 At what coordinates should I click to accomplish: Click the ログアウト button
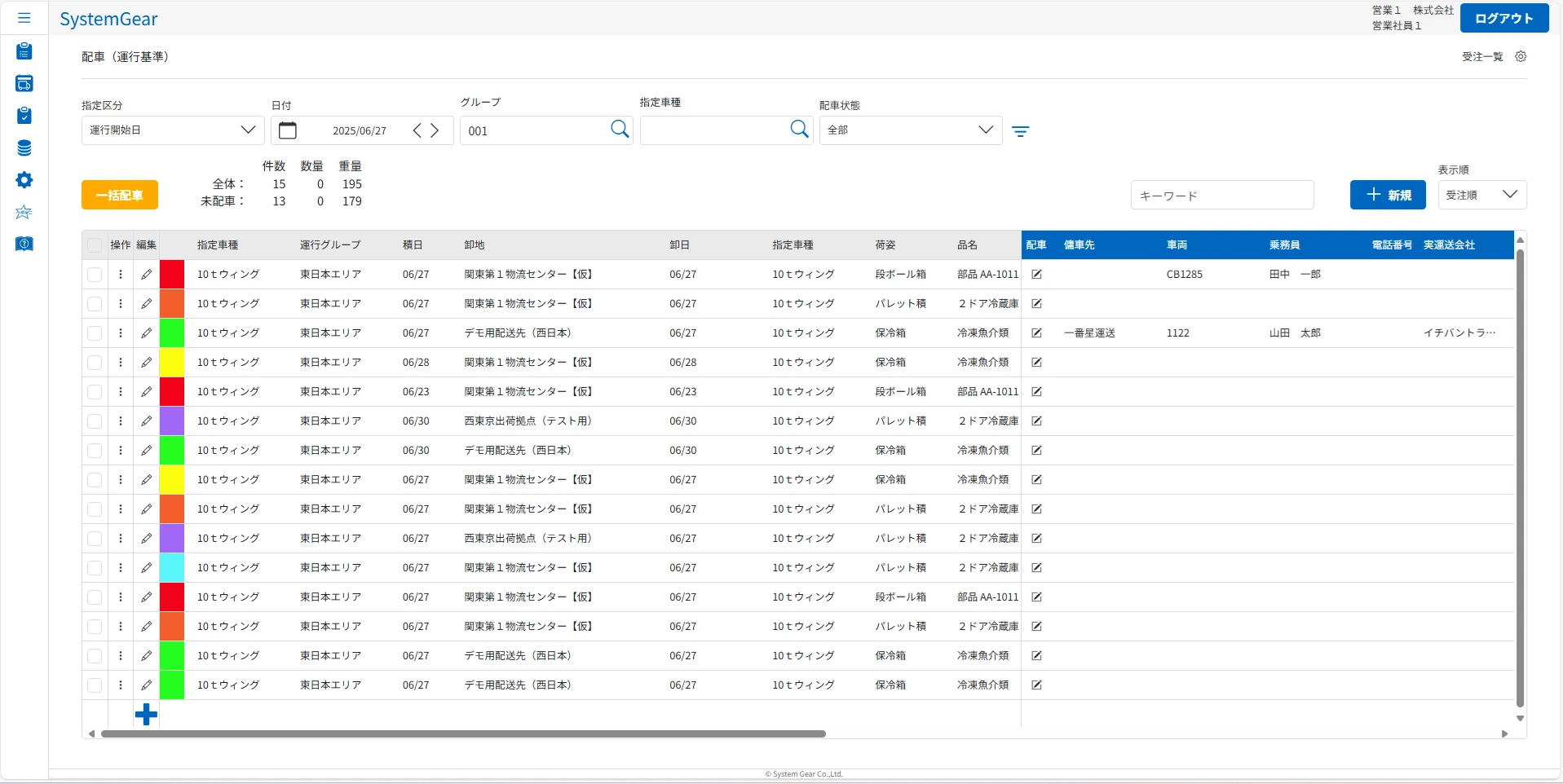(1503, 18)
